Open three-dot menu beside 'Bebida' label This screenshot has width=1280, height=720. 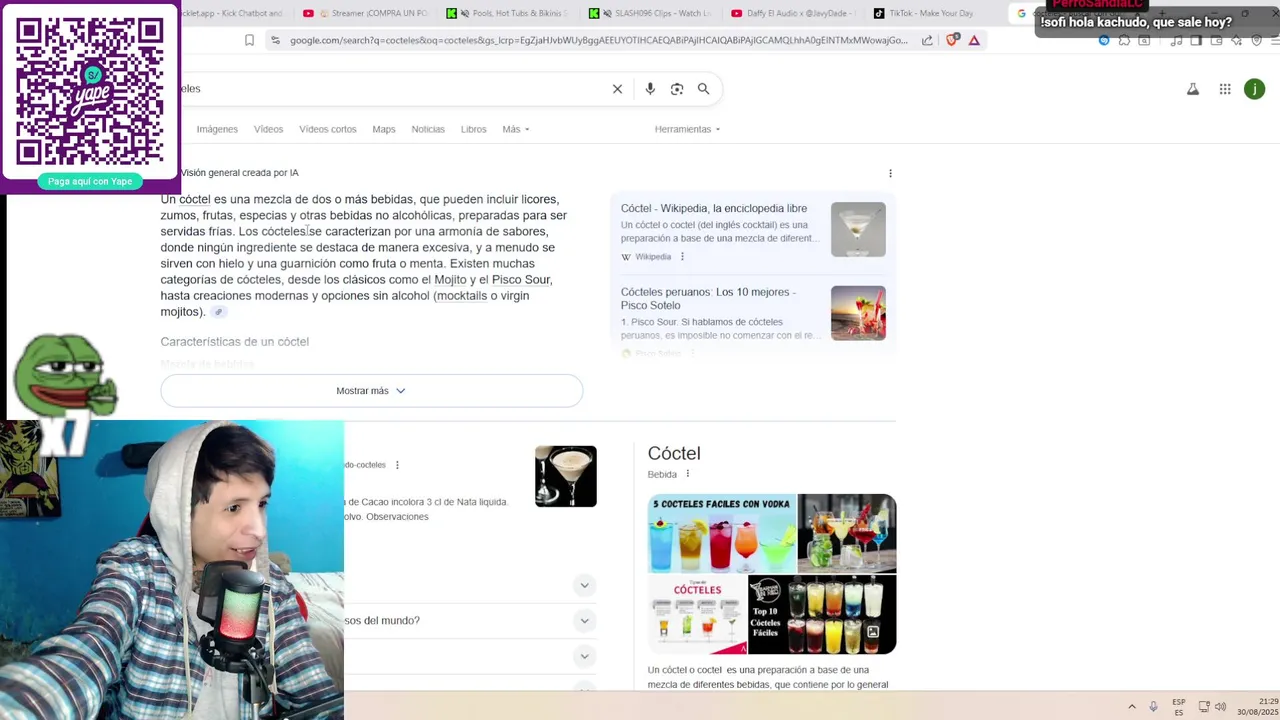click(x=687, y=474)
